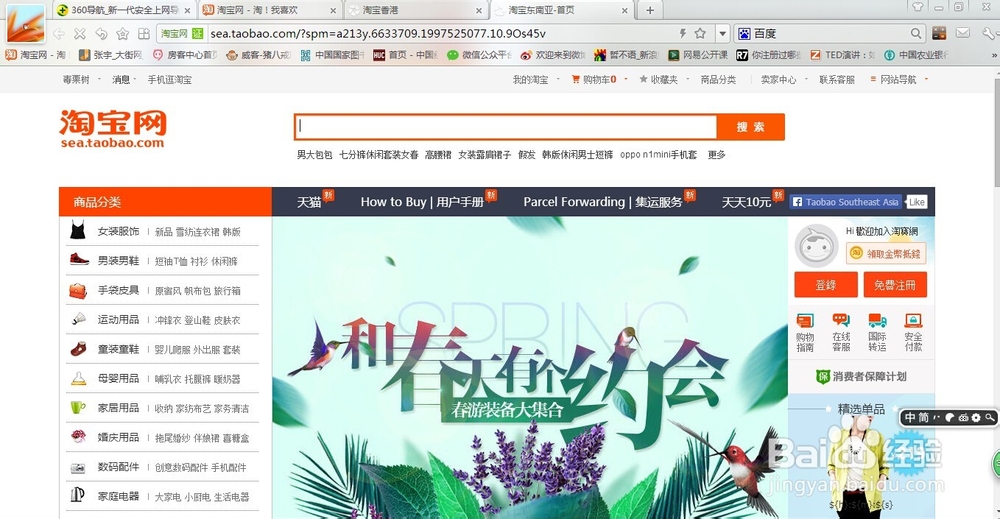Open the 男装男鞋 category with sneaker icon
The height and width of the screenshot is (519, 1000).
pos(118,261)
